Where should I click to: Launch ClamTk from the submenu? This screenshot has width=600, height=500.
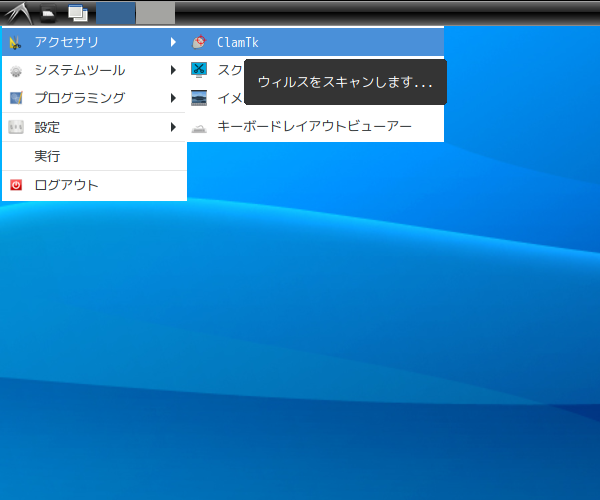(x=315, y=42)
